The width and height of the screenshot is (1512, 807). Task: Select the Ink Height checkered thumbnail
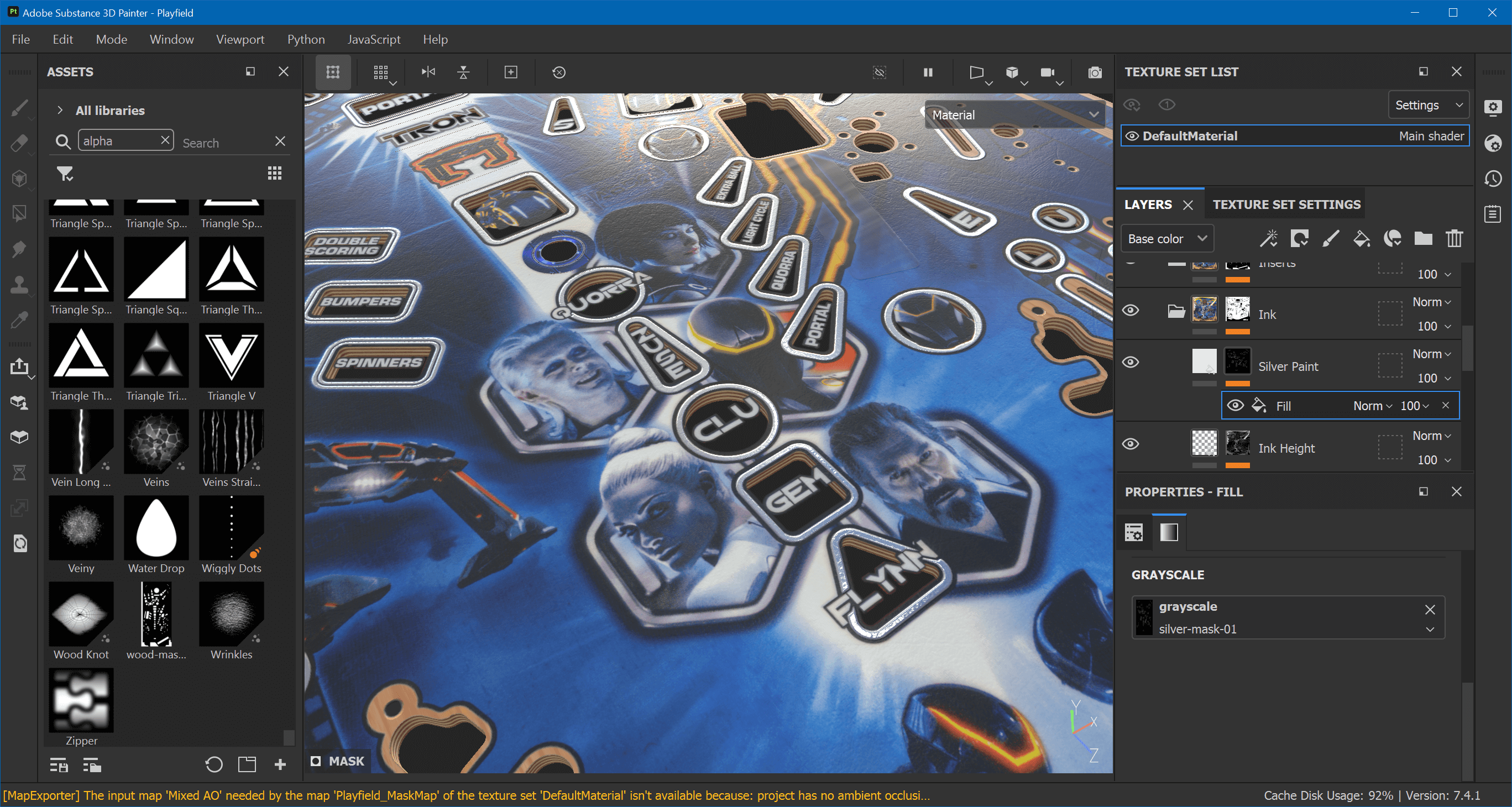tap(1204, 443)
